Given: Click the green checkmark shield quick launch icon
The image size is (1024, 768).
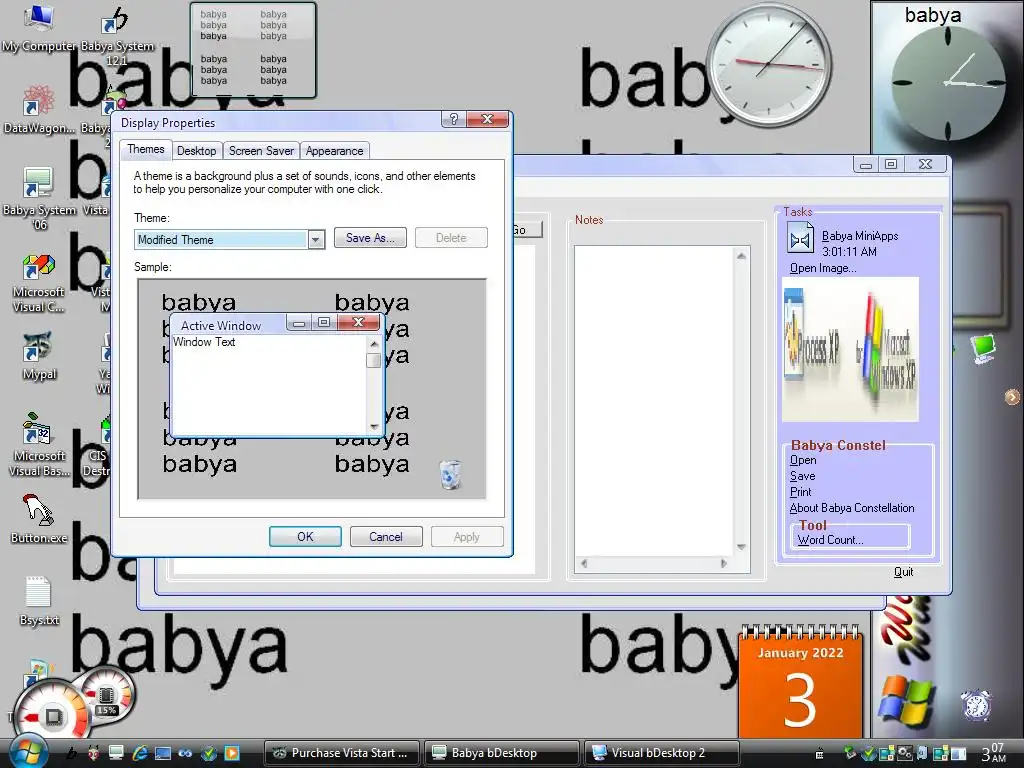Looking at the screenshot, I should click(x=208, y=753).
